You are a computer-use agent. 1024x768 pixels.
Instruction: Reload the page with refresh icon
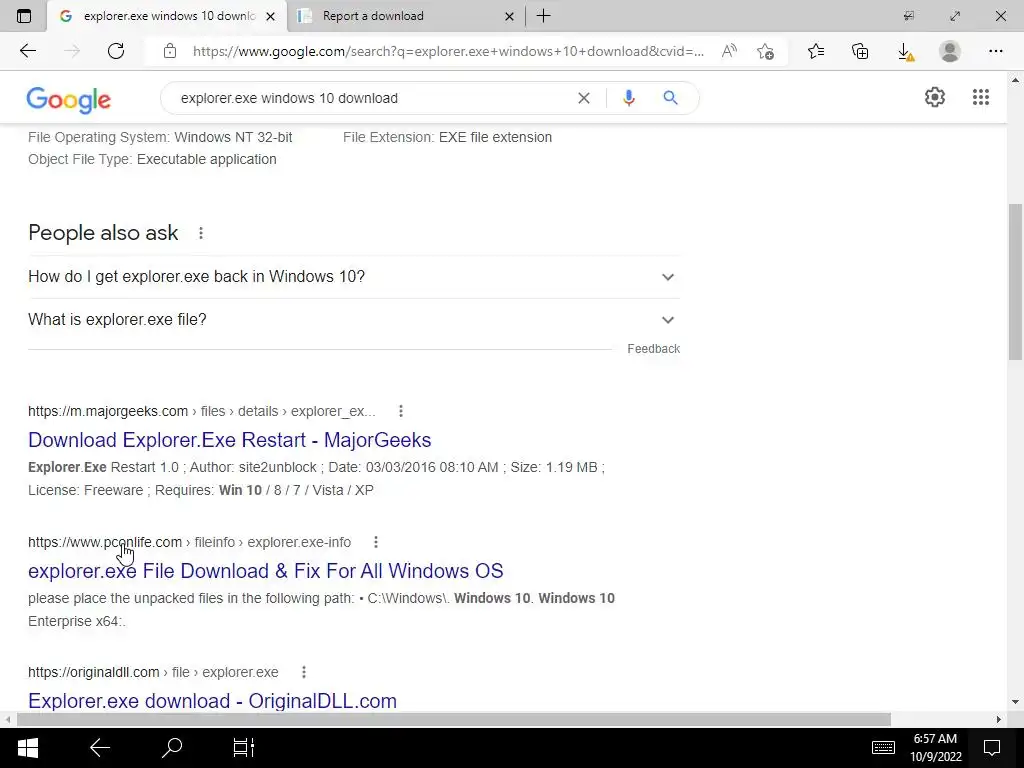(x=116, y=51)
